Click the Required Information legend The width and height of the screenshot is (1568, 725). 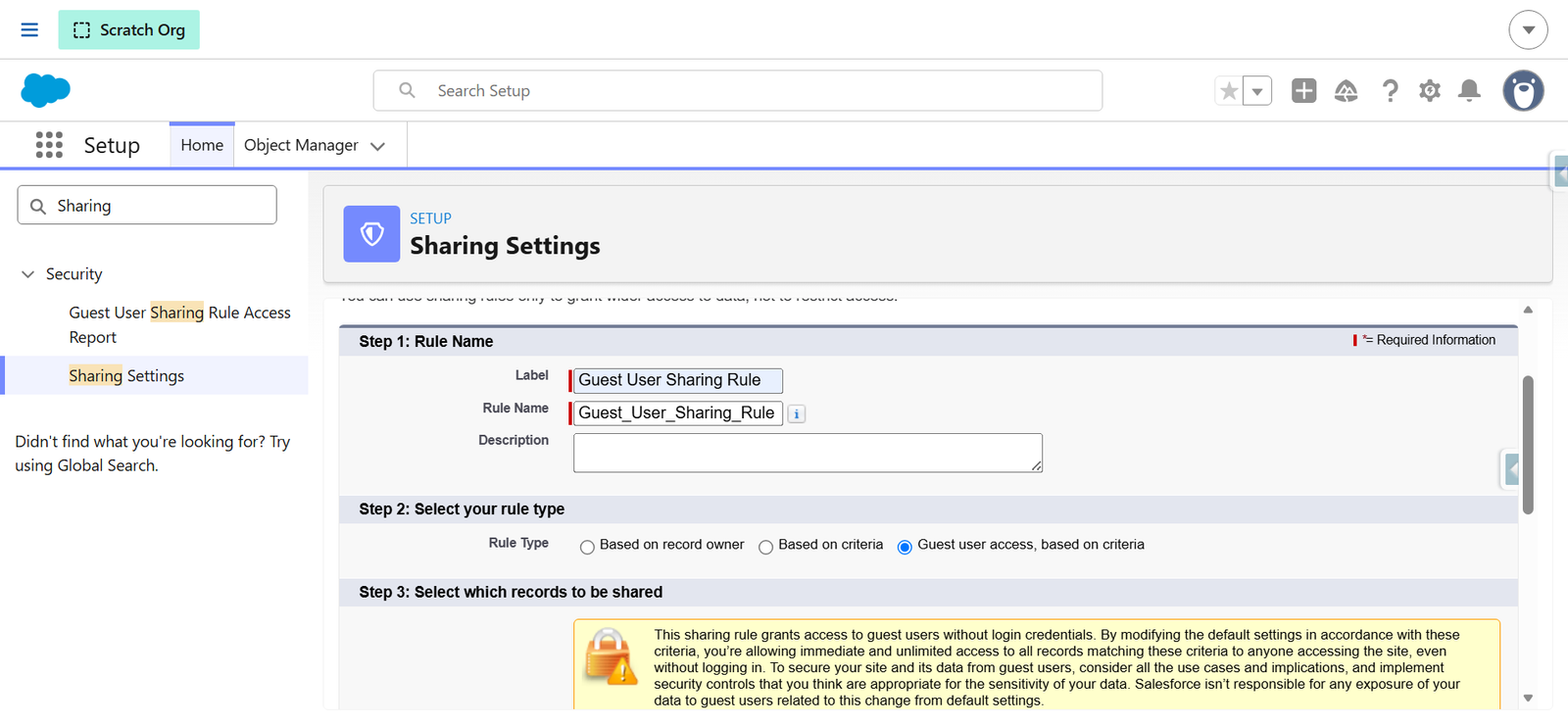pos(1424,340)
